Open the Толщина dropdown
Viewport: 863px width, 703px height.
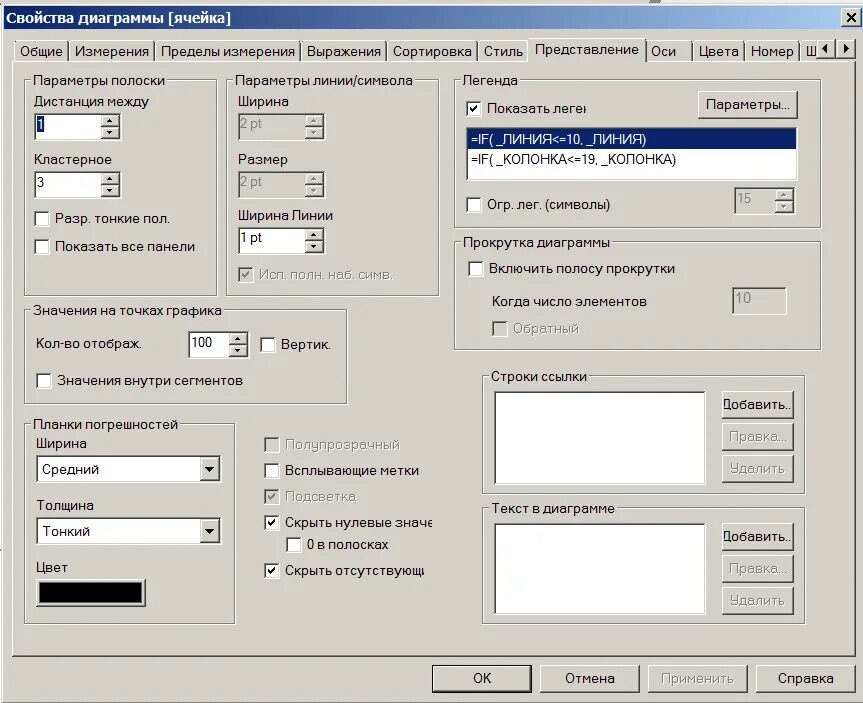click(x=128, y=531)
